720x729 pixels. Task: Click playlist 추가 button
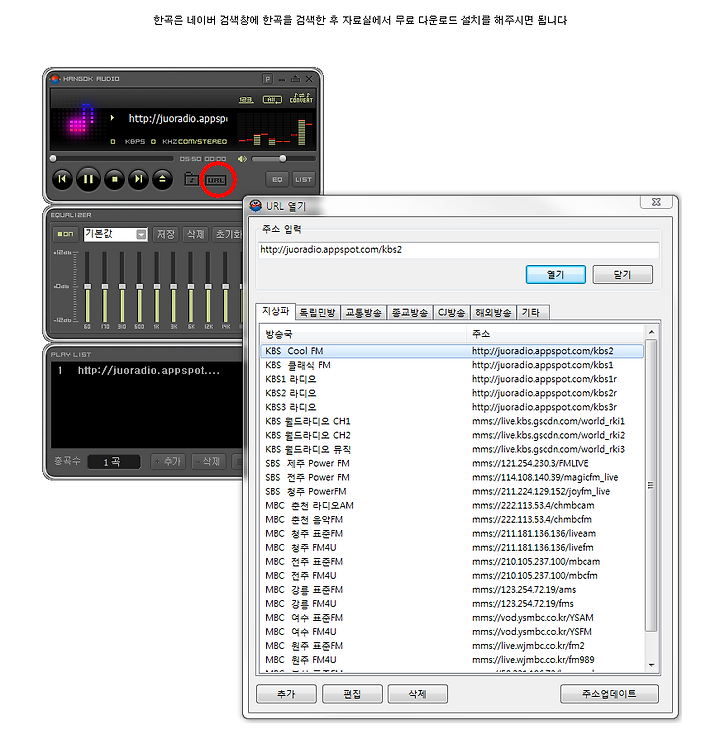click(x=168, y=461)
